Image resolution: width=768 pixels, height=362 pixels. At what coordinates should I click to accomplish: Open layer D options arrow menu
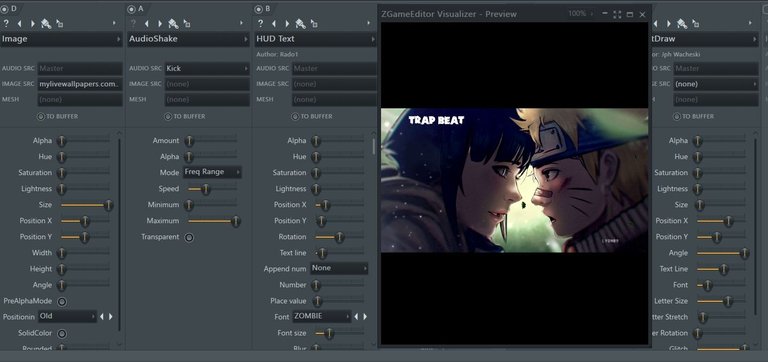(x=114, y=23)
